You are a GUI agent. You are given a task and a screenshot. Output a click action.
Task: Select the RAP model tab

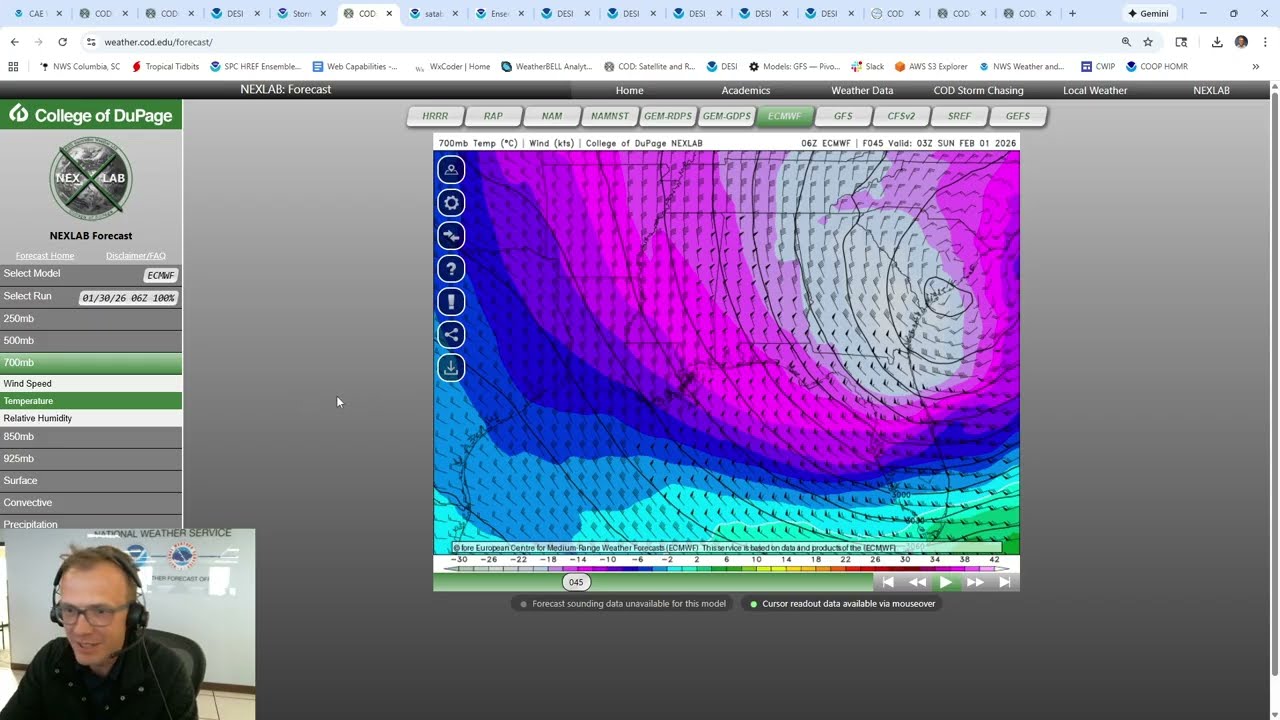click(x=493, y=116)
